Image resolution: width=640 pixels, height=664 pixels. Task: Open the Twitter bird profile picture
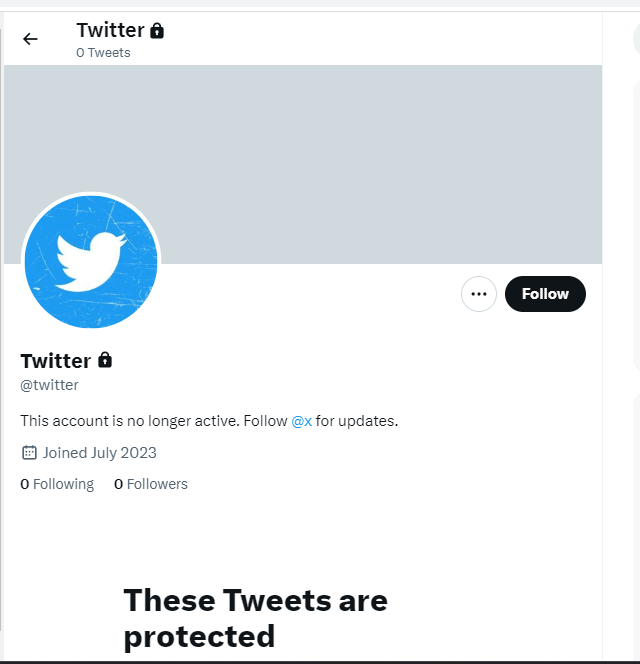[91, 261]
